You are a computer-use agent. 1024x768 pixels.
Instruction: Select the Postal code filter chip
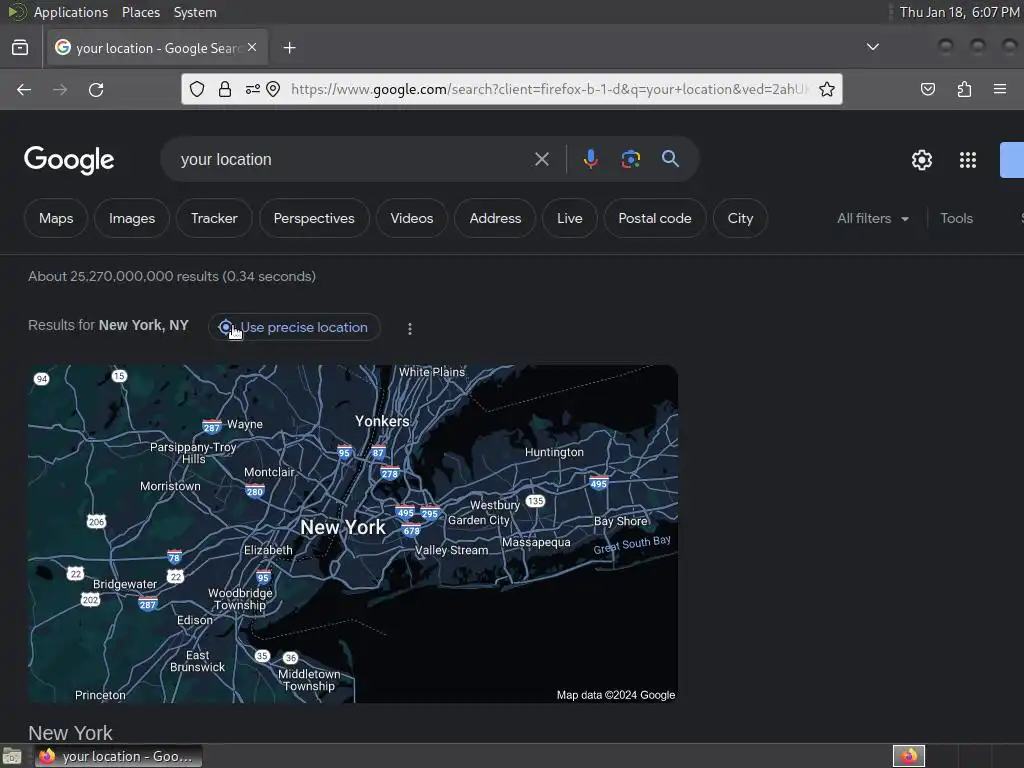(x=654, y=218)
